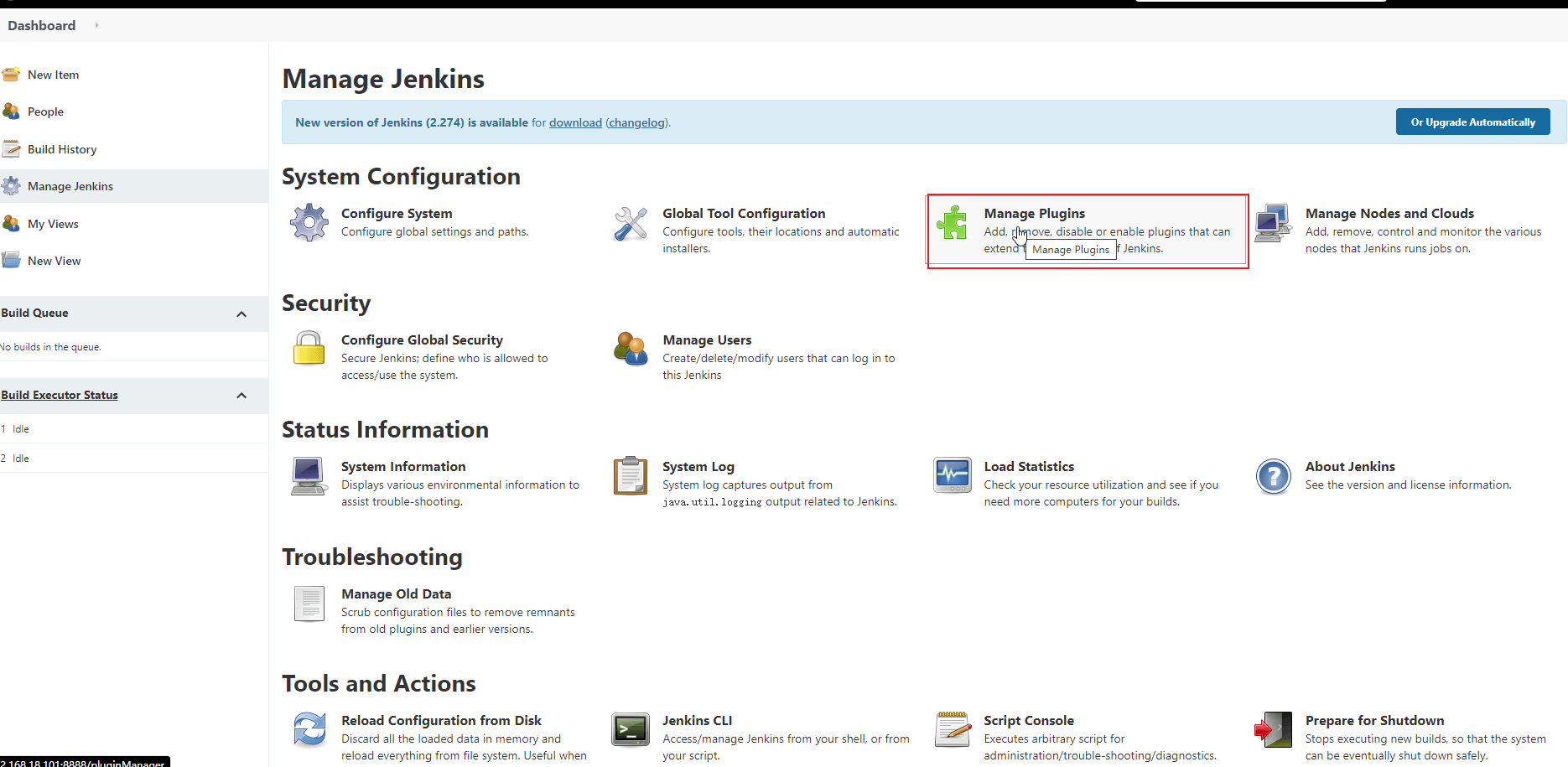Open Prepare for Shutdown title link
1568x767 pixels.
pos(1374,720)
